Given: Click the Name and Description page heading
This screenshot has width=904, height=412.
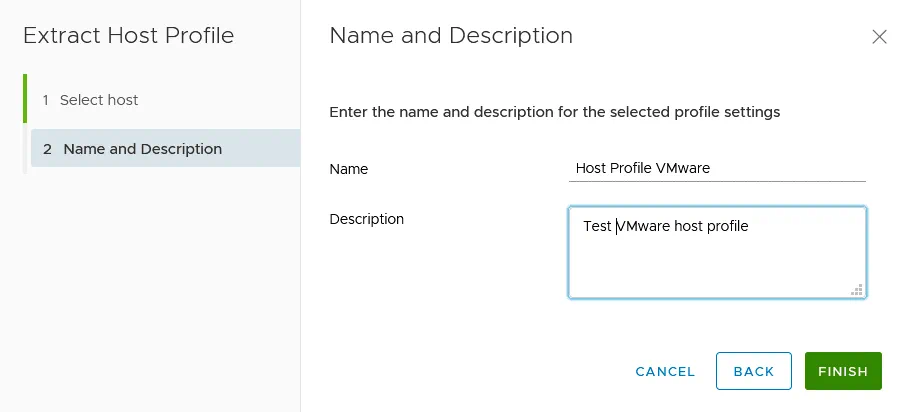Looking at the screenshot, I should click(450, 36).
